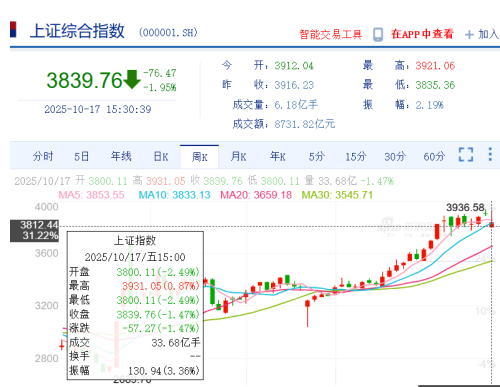
Task: Click the tooltip date 2025/10/17/五15:00
Action: click(x=135, y=257)
